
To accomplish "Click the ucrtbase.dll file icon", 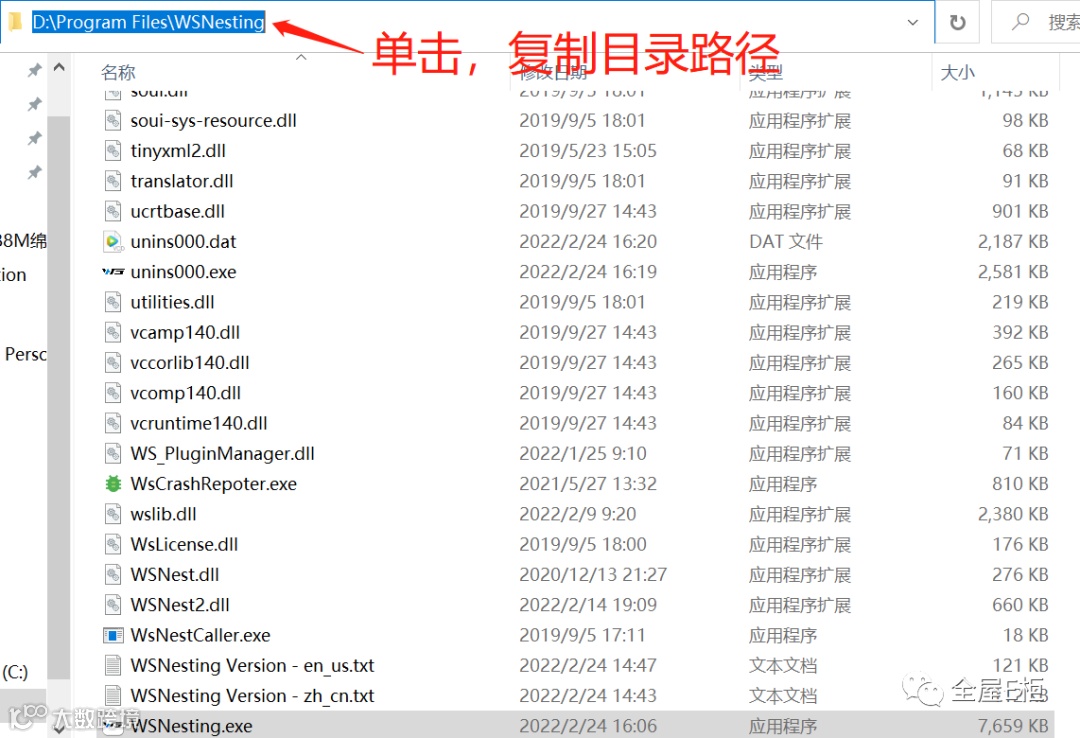I will point(113,212).
